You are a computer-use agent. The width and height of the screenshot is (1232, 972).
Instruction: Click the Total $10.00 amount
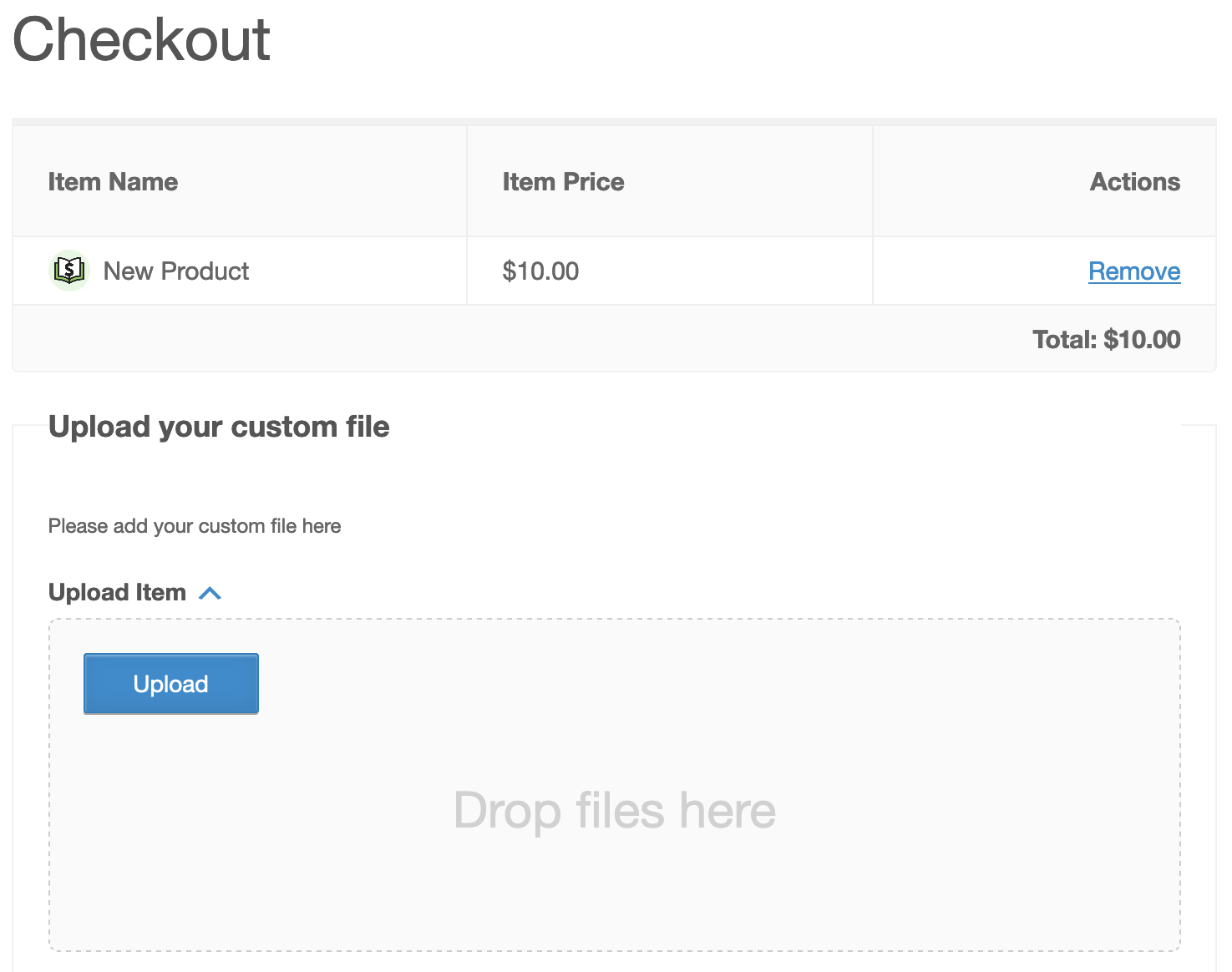point(1107,339)
